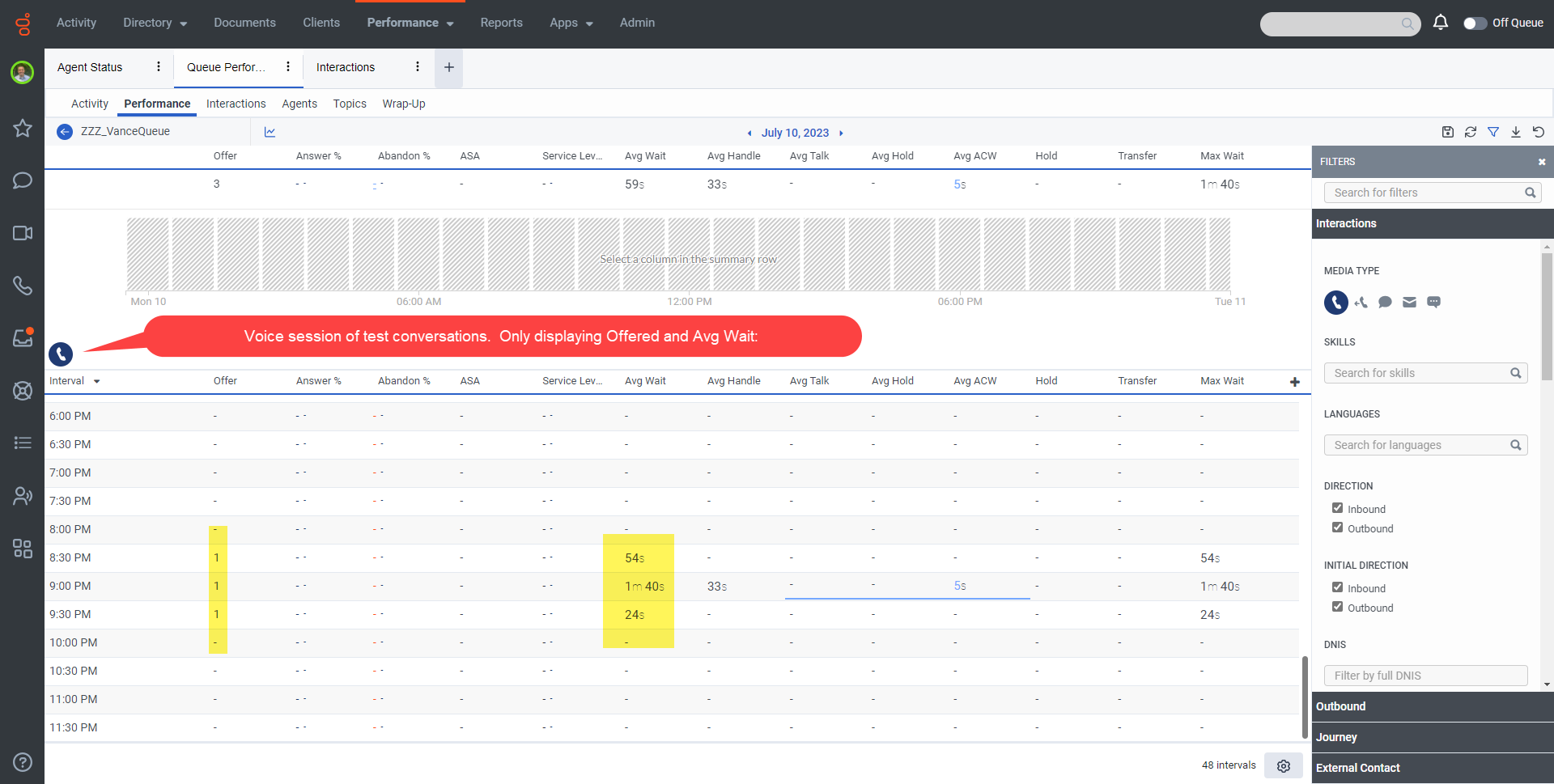Click the save view icon
This screenshot has width=1554, height=784.
point(1448,132)
